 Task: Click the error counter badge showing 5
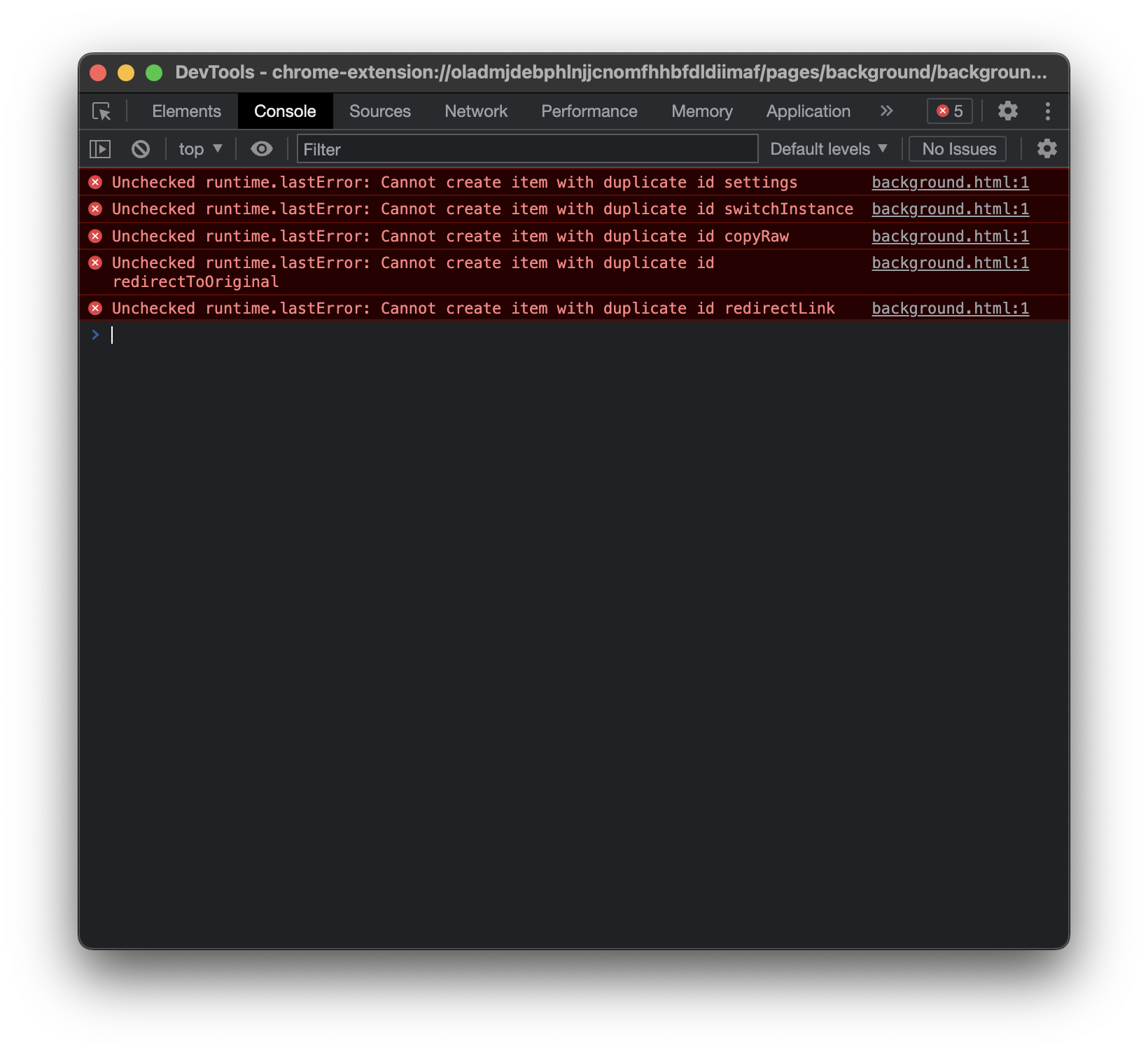coord(949,111)
